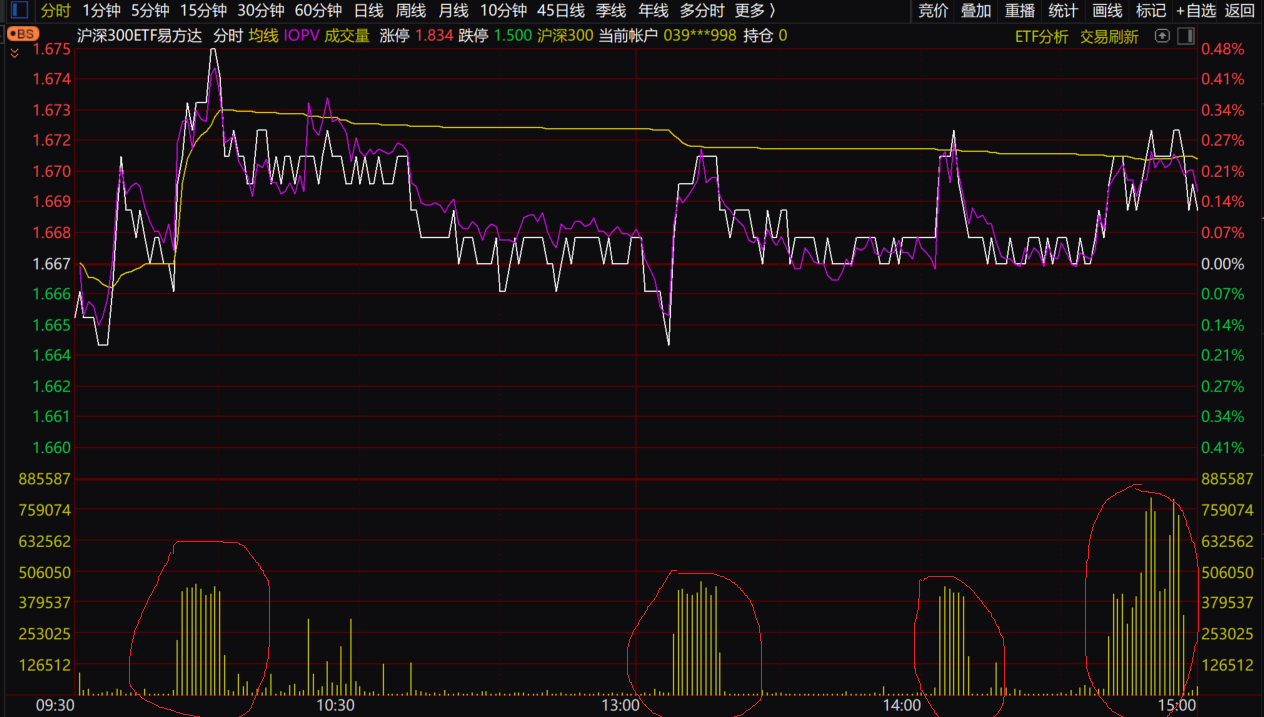Image resolution: width=1264 pixels, height=717 pixels.
Task: Select the 5分钟 period tab
Action: [150, 11]
